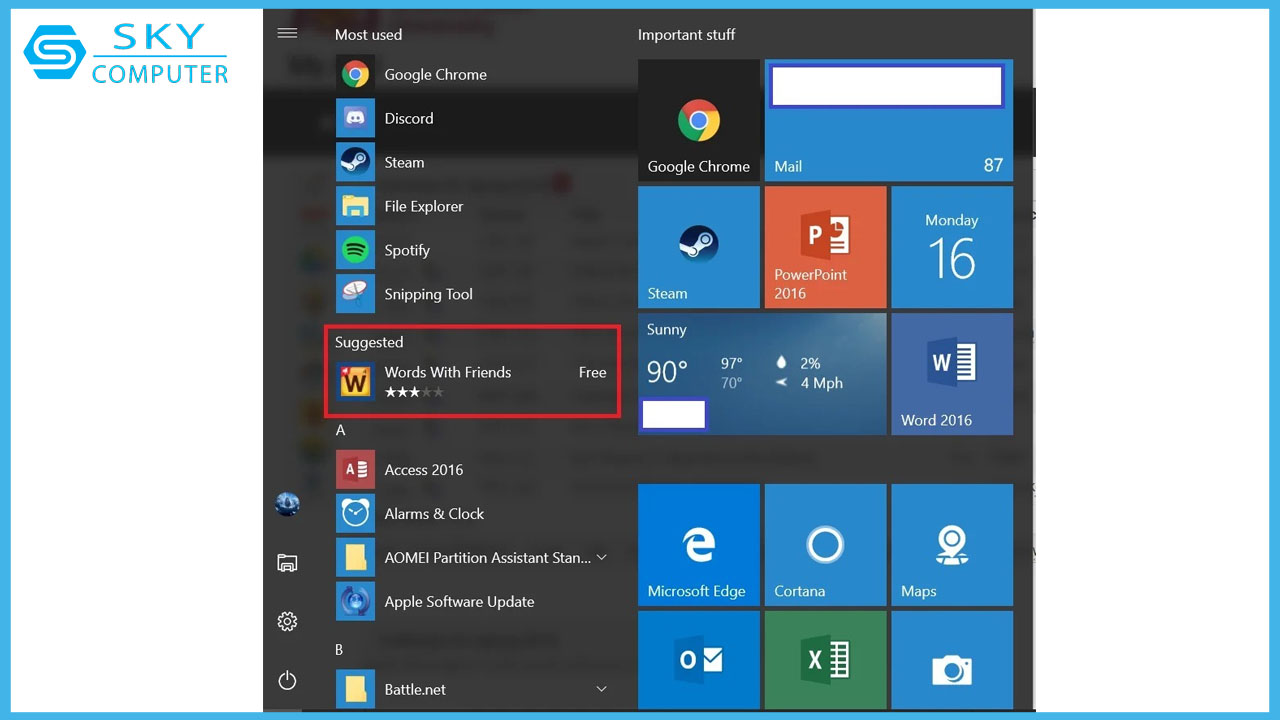
Task: Open Steam from Most used
Action: tap(404, 162)
